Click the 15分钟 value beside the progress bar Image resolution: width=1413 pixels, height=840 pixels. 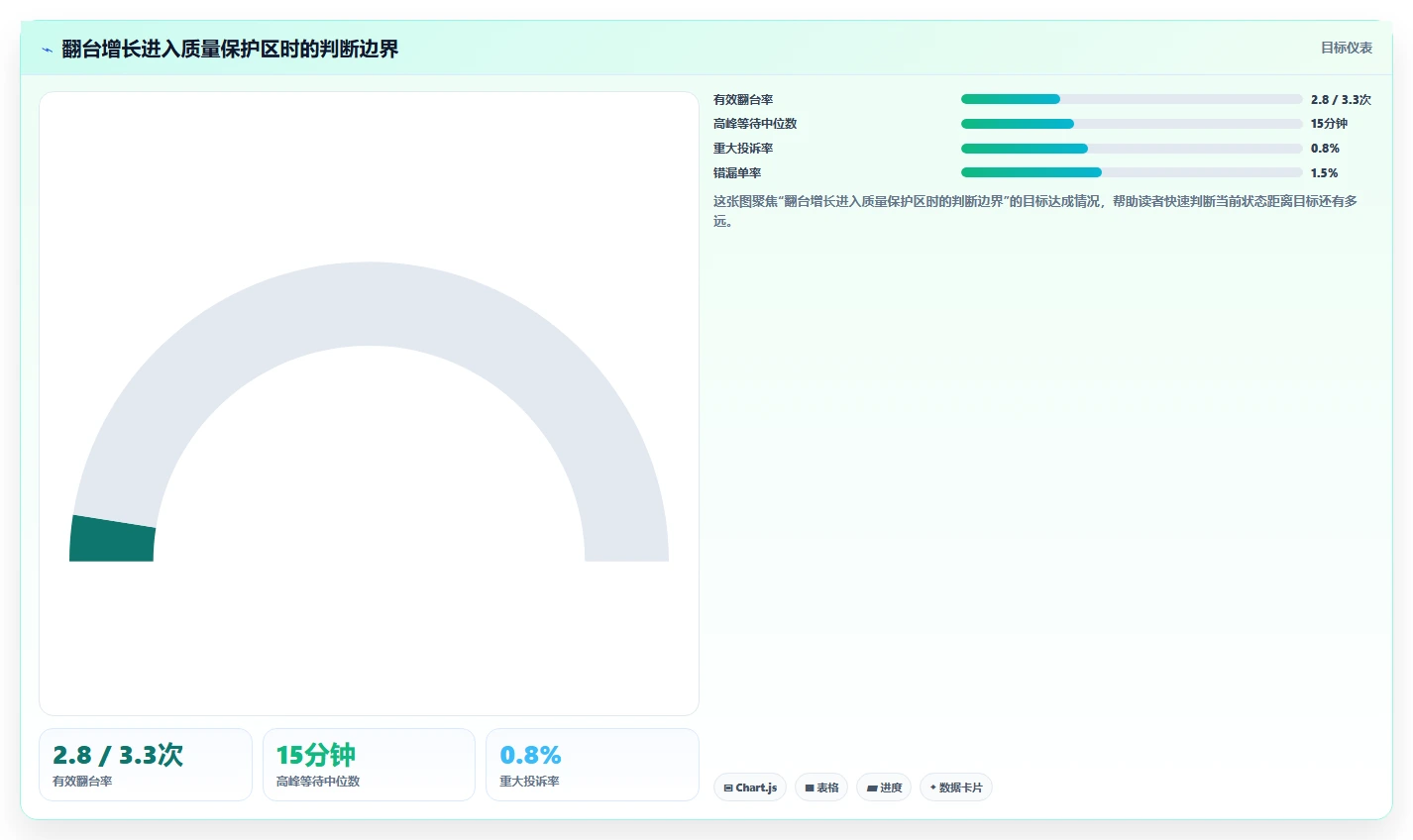click(x=1329, y=124)
